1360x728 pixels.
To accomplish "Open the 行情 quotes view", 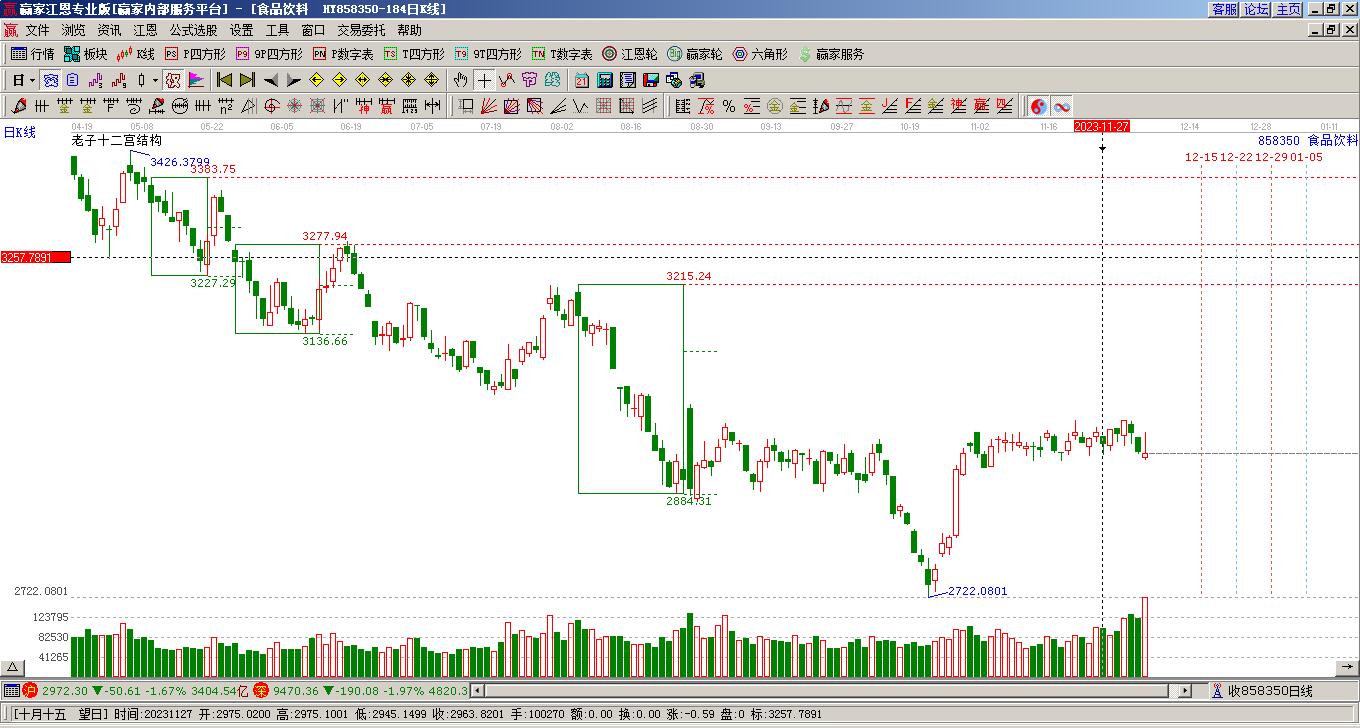I will click(32, 54).
